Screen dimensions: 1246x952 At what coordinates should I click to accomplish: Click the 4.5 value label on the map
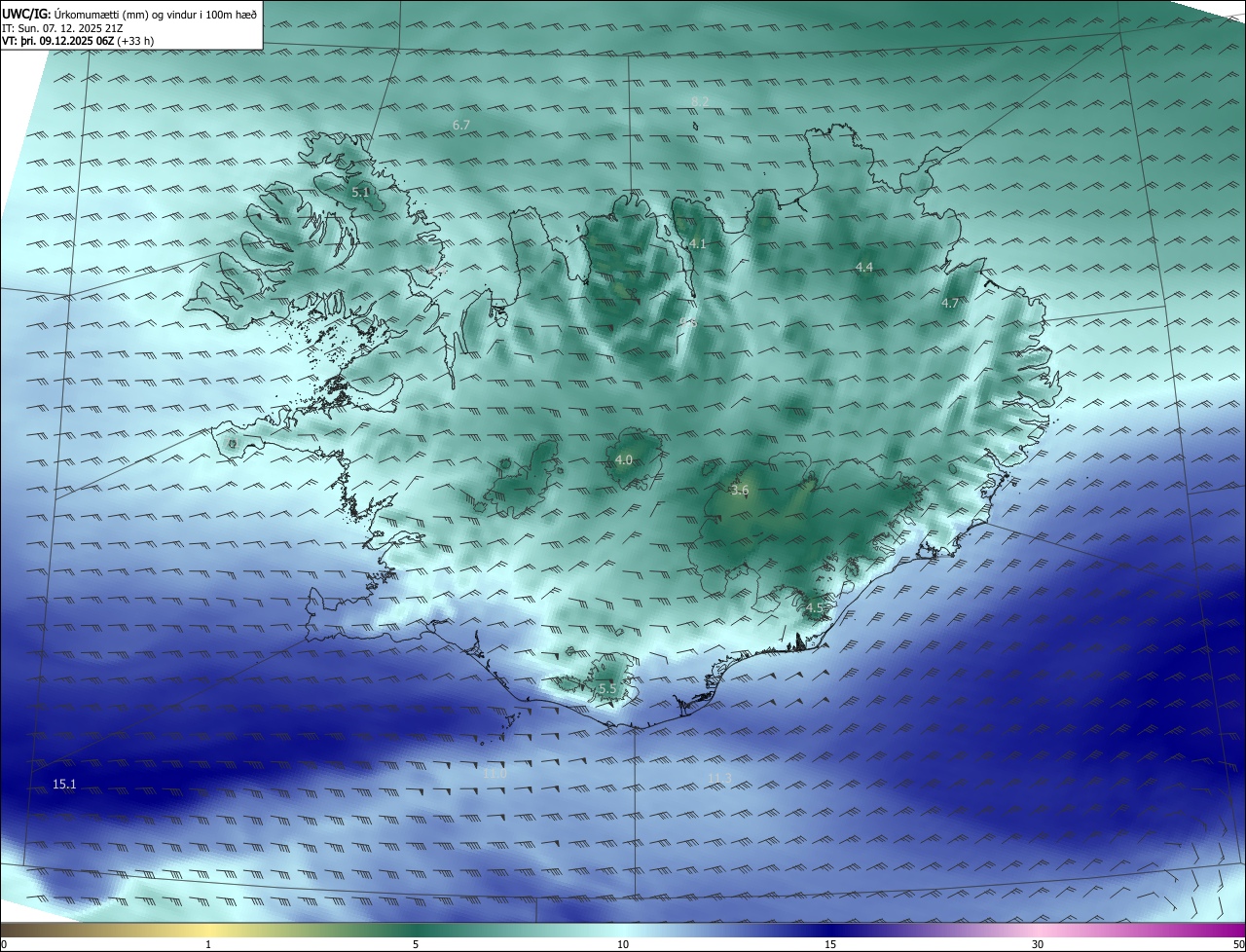(x=815, y=608)
